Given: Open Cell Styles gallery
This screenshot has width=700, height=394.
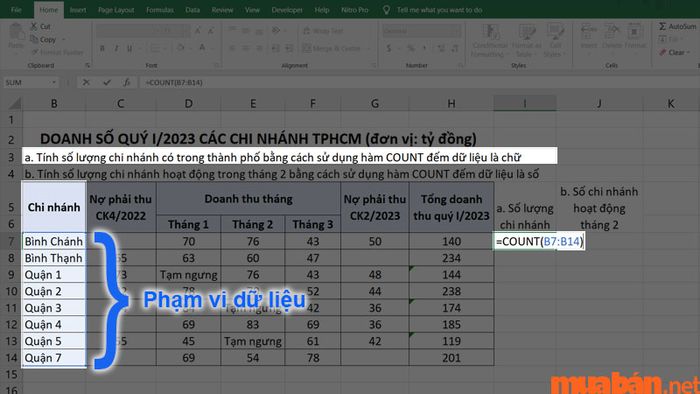Looking at the screenshot, I should coord(555,40).
